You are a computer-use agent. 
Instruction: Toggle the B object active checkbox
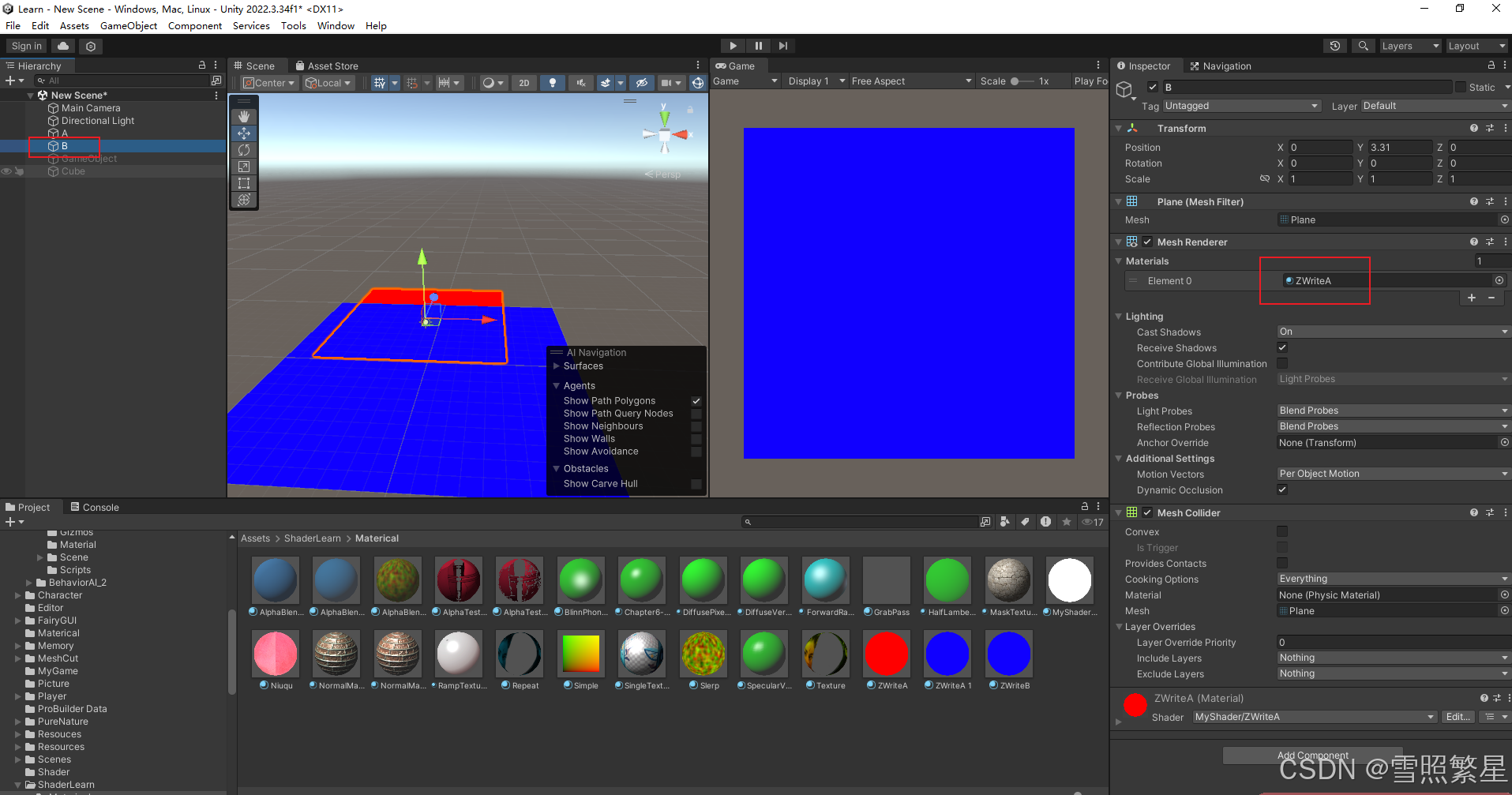pyautogui.click(x=1153, y=87)
